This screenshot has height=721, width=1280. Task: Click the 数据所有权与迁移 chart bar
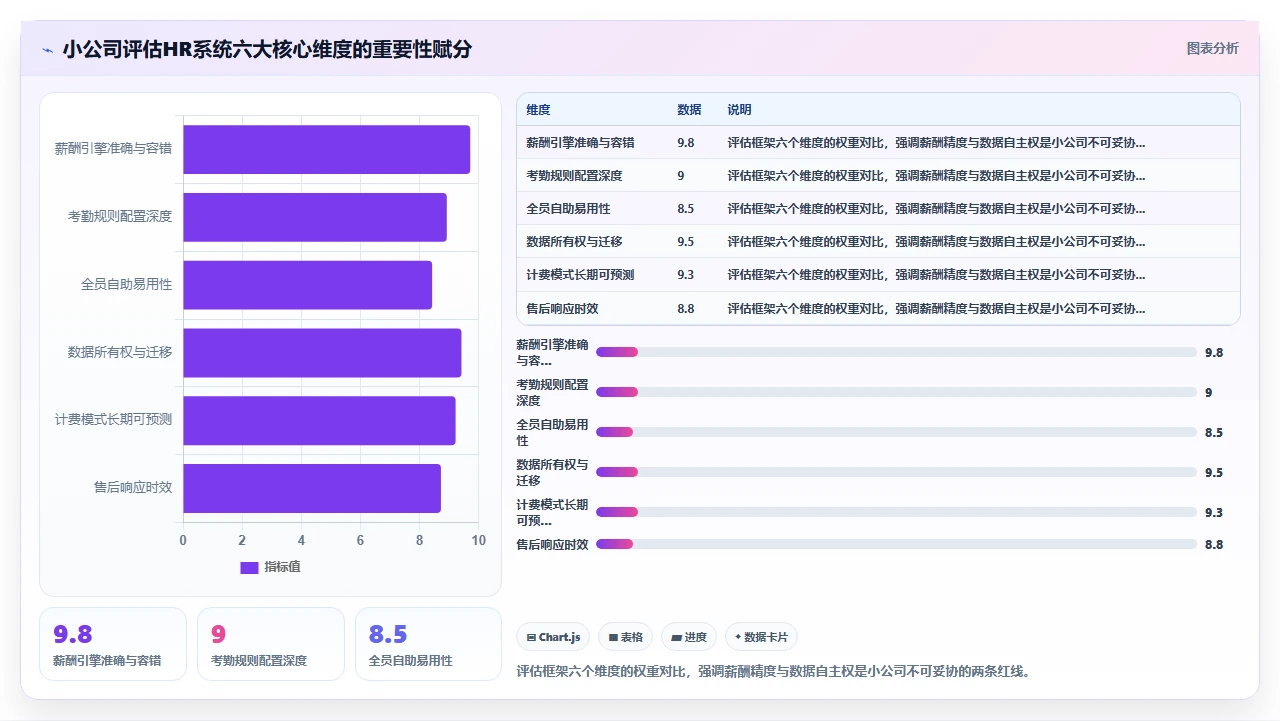point(322,353)
